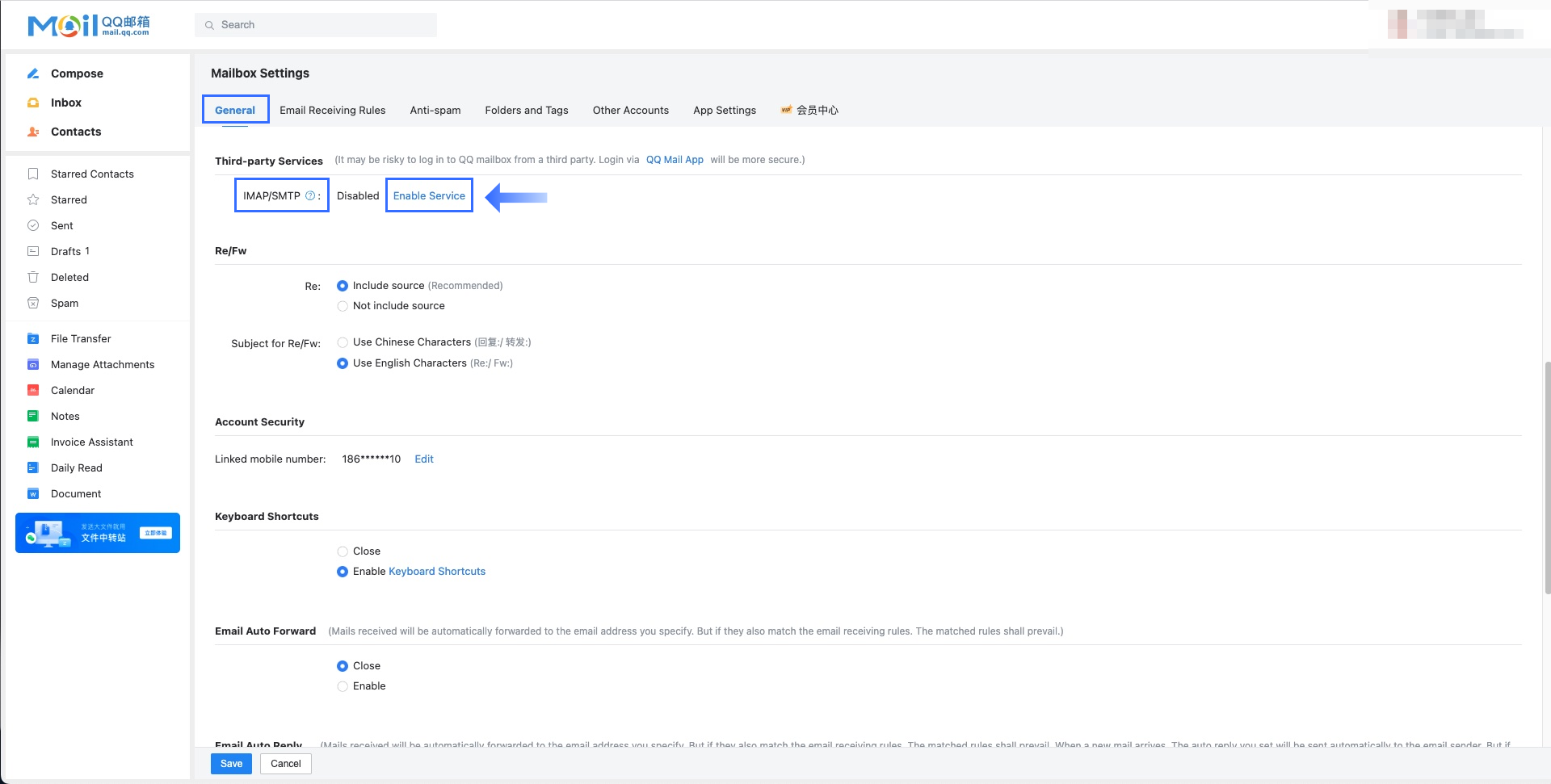Click the Search field

(315, 24)
